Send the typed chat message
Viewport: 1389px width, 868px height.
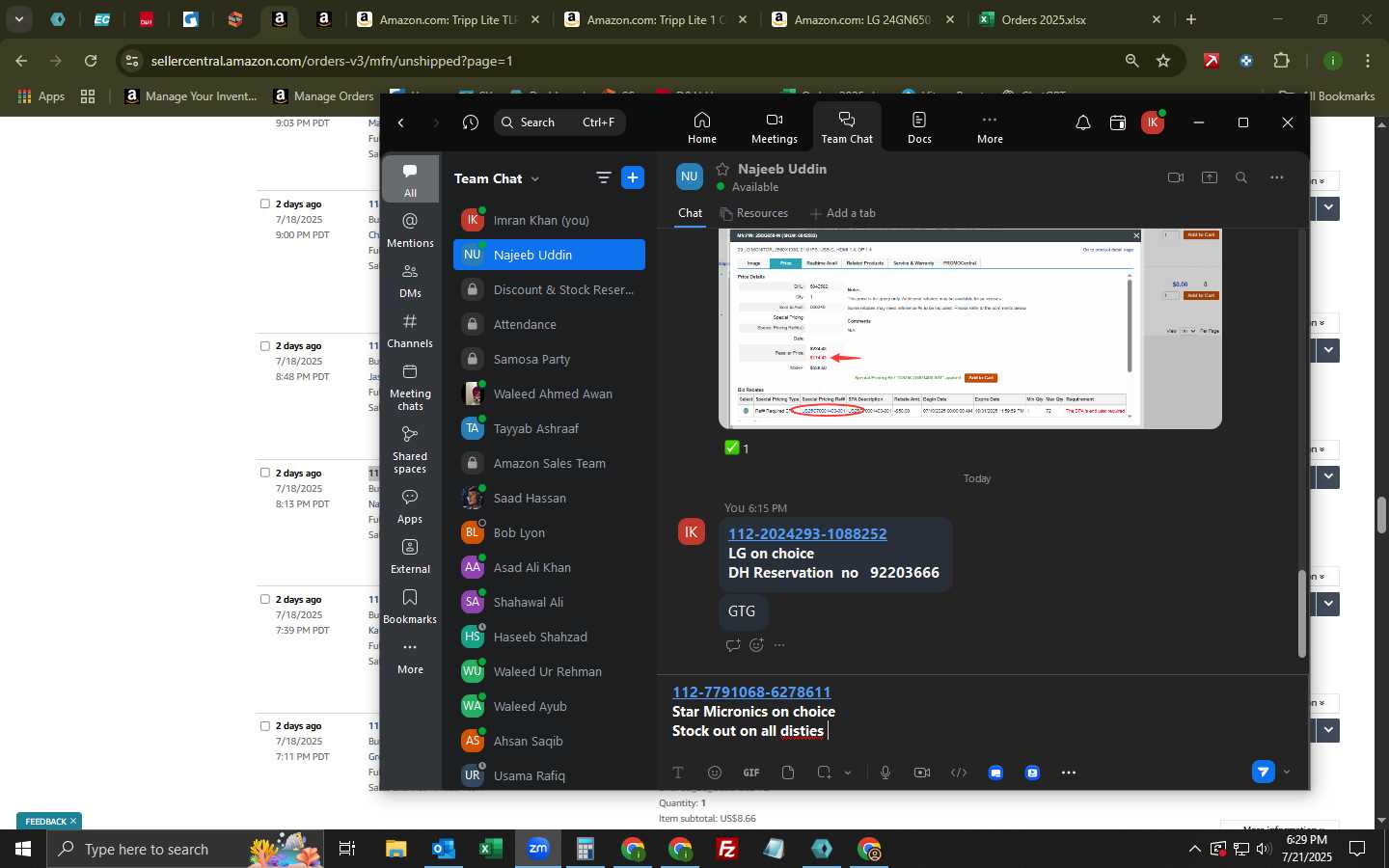pyautogui.click(x=1263, y=772)
